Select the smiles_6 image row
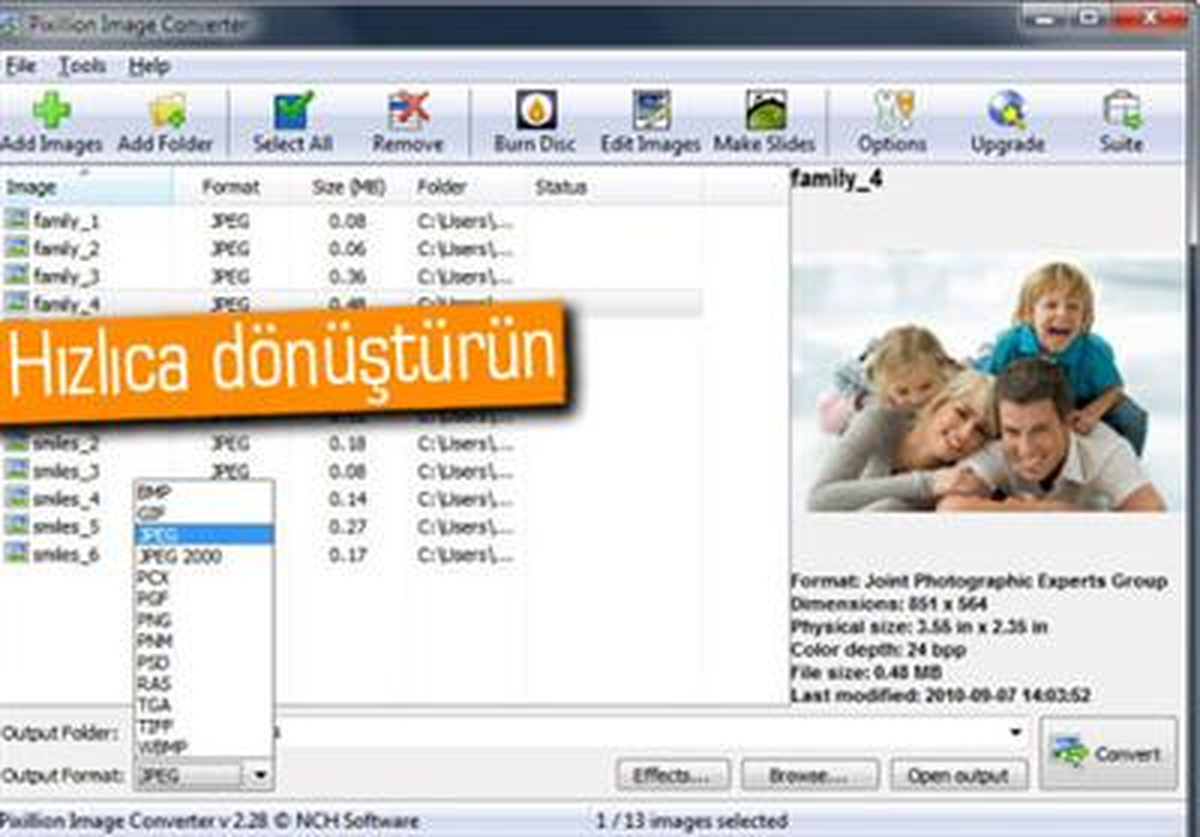This screenshot has width=1200, height=837. click(350, 553)
